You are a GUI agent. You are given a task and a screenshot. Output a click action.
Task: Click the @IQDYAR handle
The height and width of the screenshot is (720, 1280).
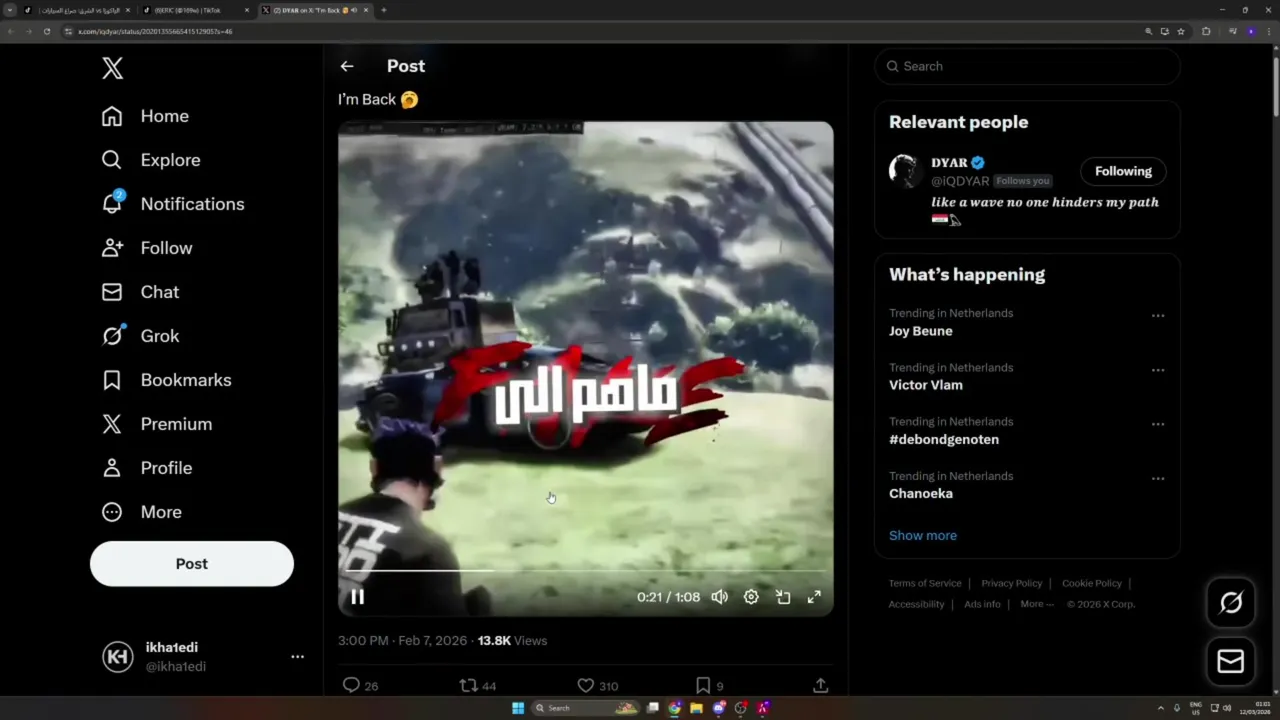point(960,181)
